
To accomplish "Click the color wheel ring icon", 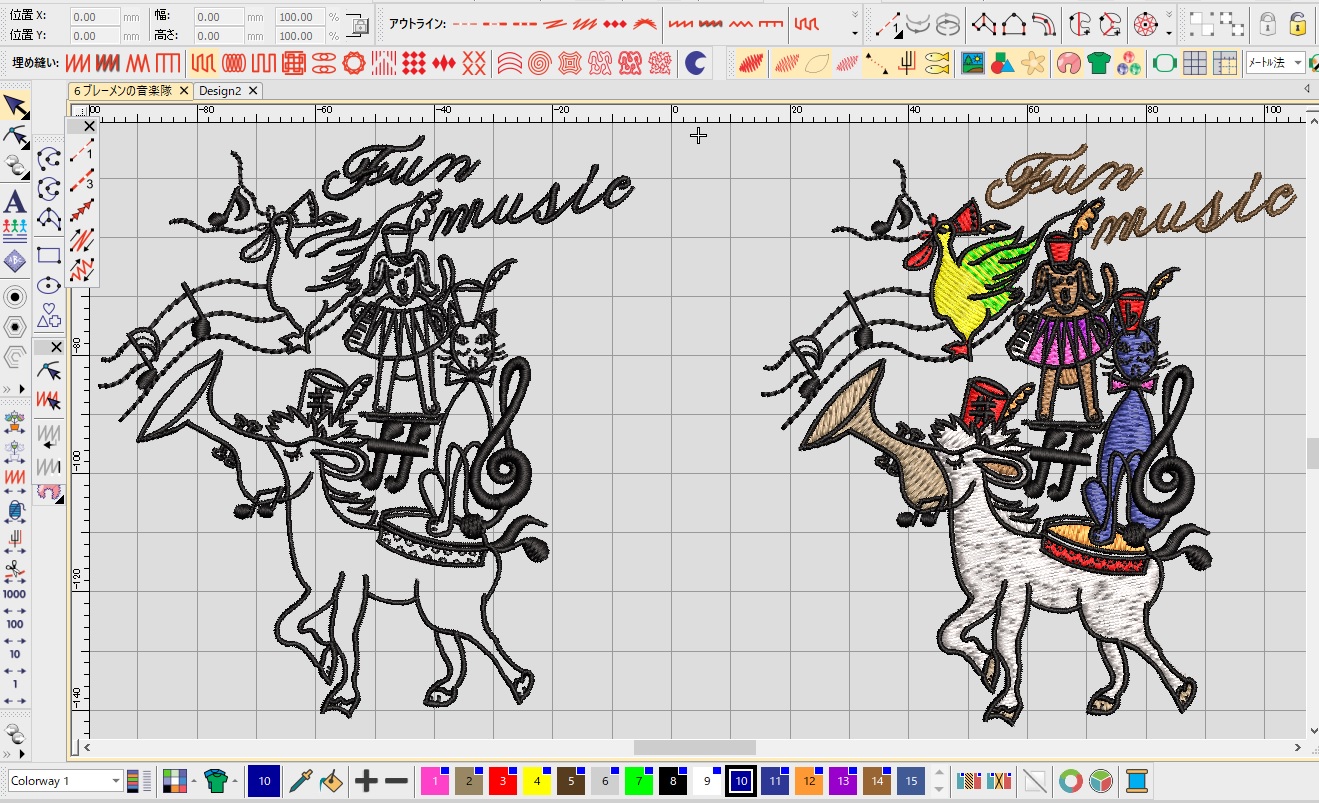I will 1070,781.
